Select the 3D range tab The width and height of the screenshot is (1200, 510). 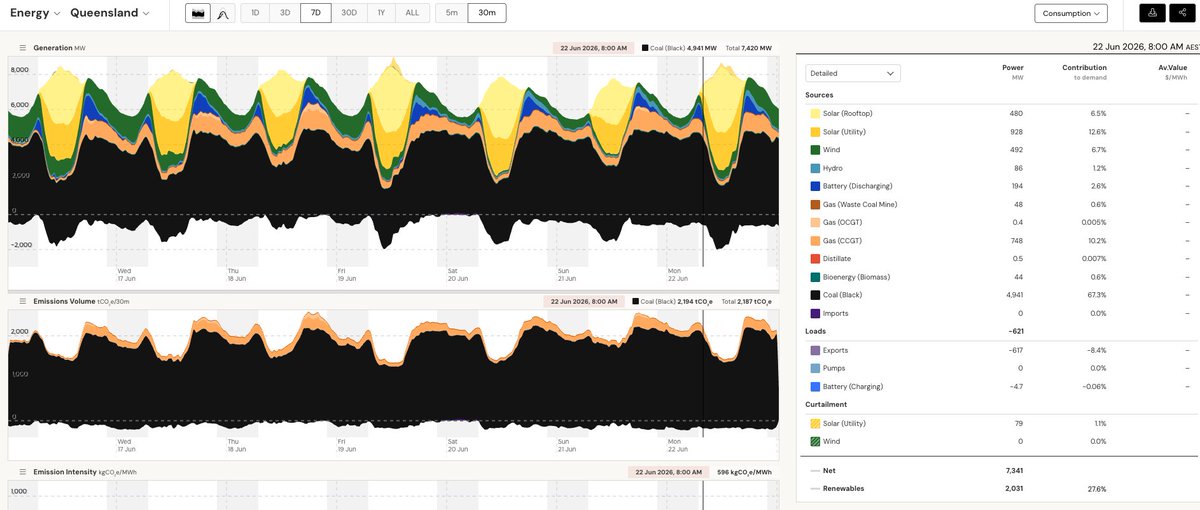pyautogui.click(x=285, y=13)
